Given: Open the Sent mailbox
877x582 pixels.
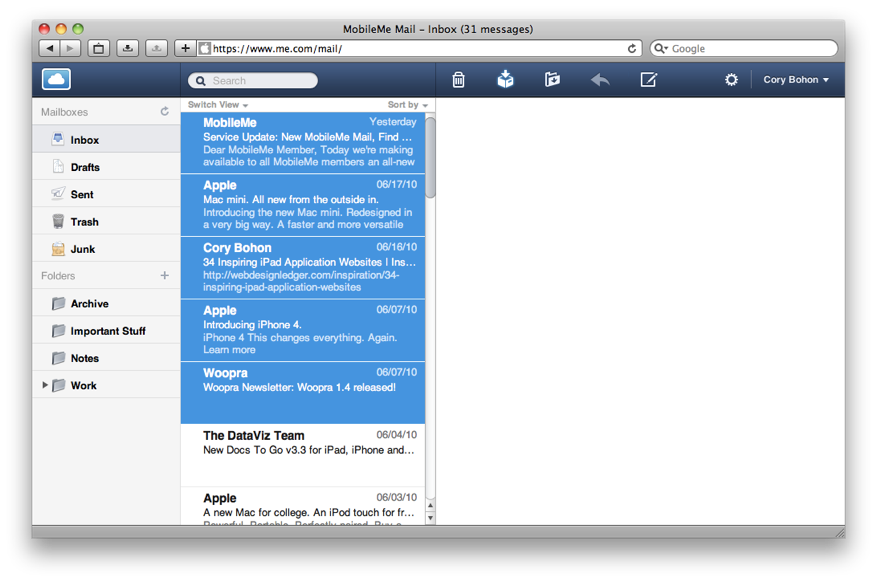Looking at the screenshot, I should (106, 194).
